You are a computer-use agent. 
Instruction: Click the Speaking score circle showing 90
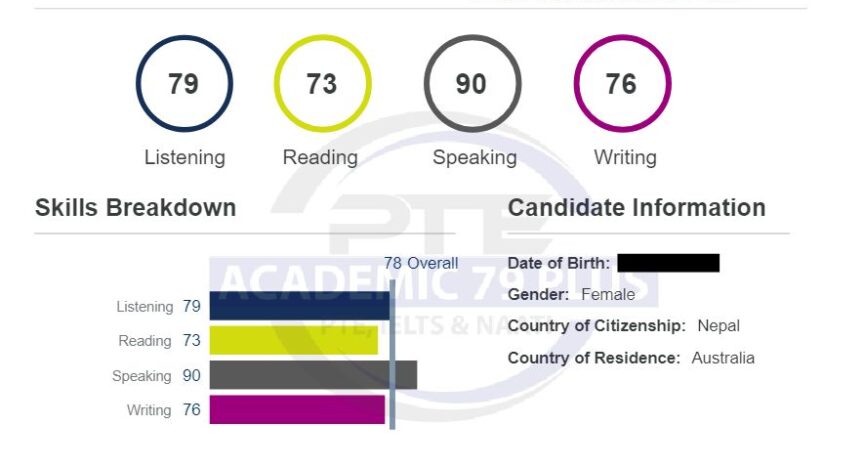click(472, 84)
